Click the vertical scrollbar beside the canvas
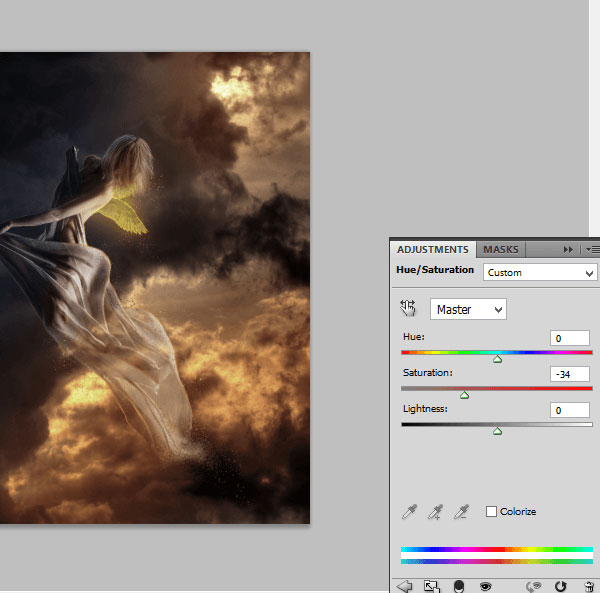Viewport: 600px width, 593px height. [594, 119]
